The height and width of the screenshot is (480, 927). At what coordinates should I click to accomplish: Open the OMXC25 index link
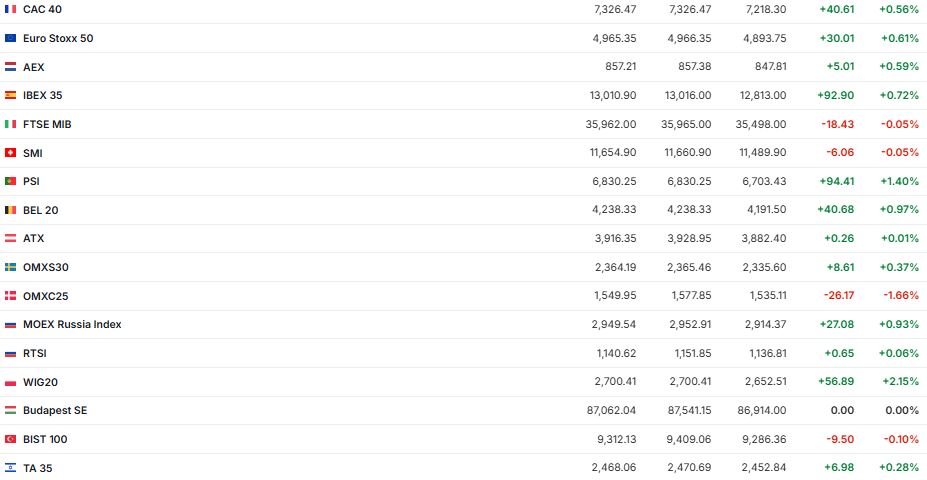(46, 296)
